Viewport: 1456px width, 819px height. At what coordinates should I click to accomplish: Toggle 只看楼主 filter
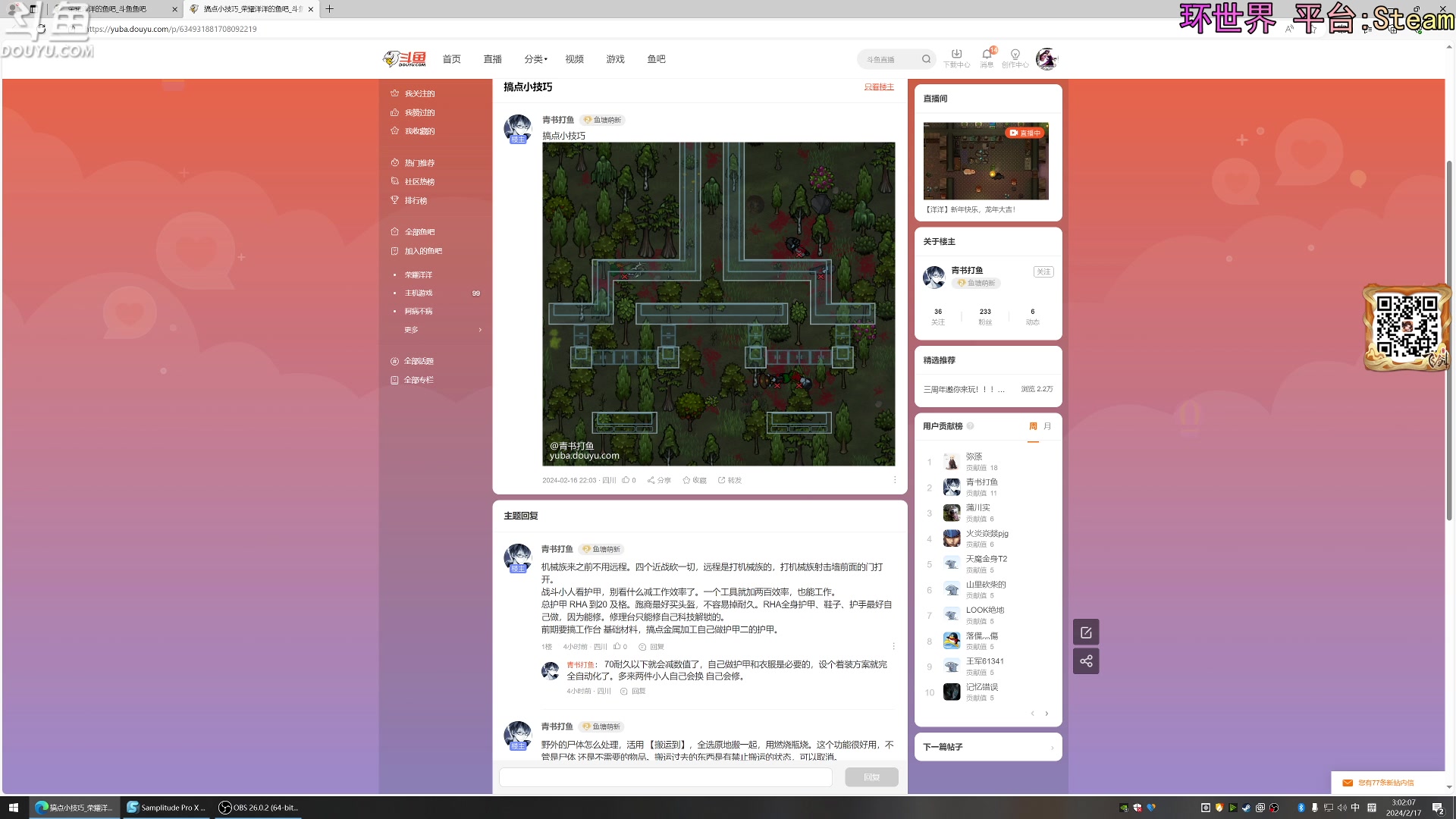pyautogui.click(x=879, y=87)
